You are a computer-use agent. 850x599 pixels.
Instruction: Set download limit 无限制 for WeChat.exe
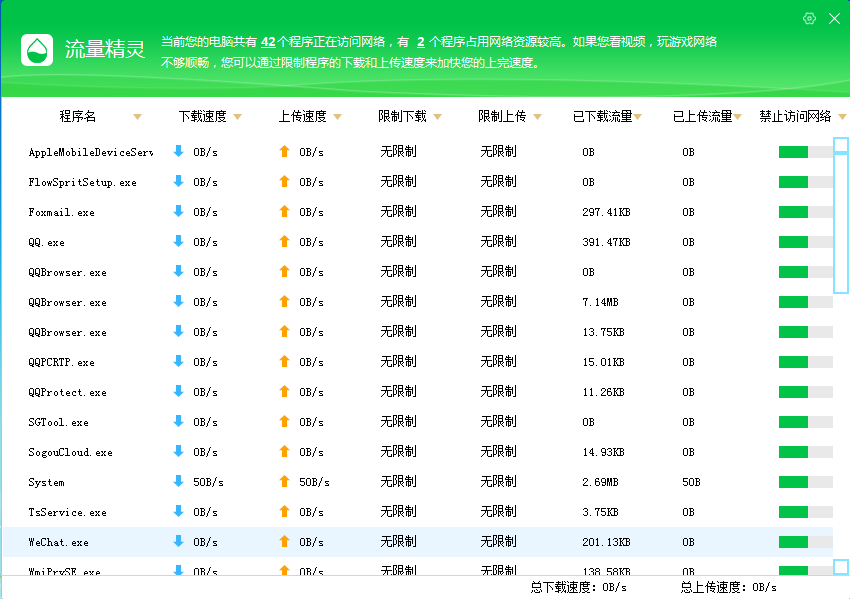tap(398, 541)
